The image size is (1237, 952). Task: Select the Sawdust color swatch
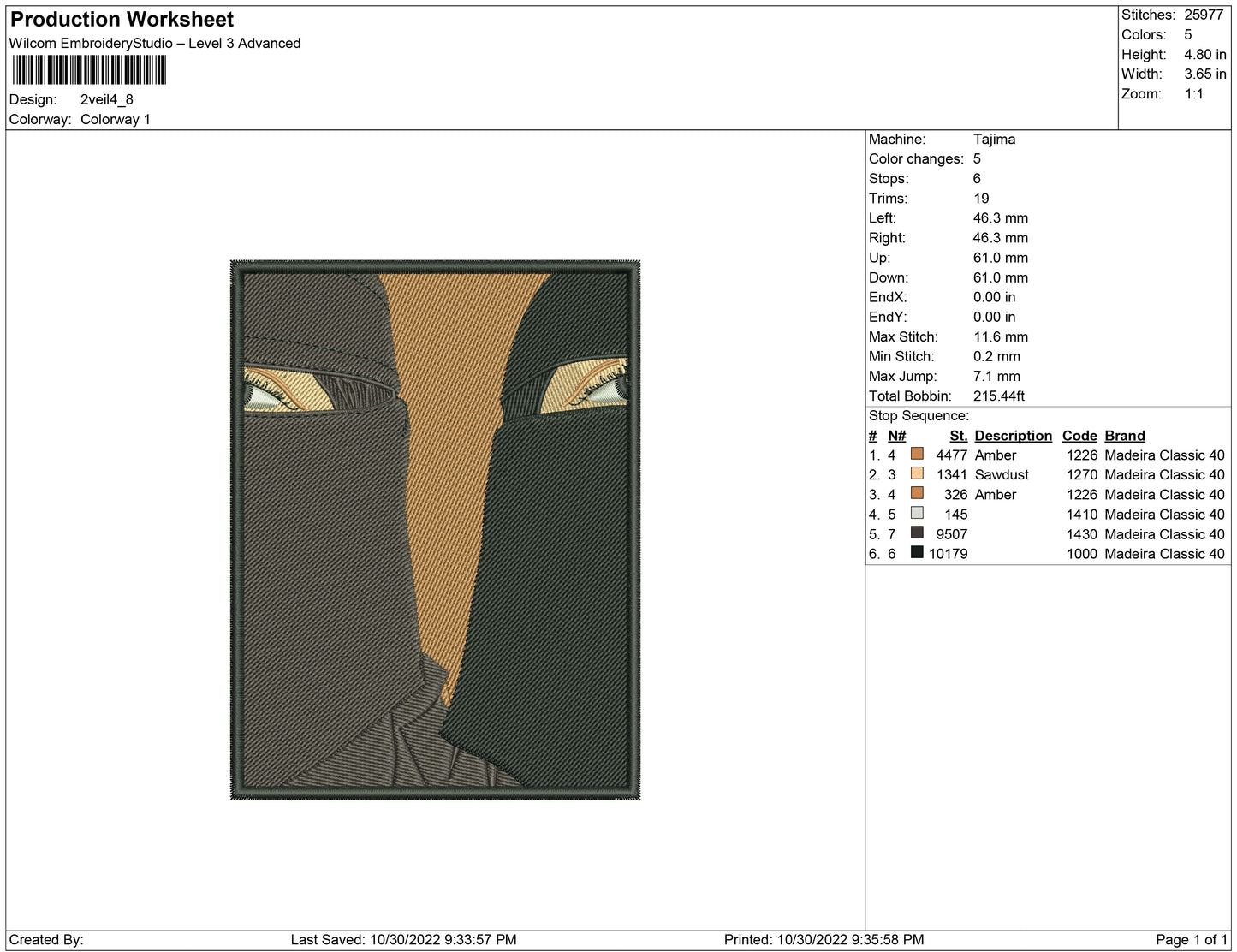click(x=917, y=474)
